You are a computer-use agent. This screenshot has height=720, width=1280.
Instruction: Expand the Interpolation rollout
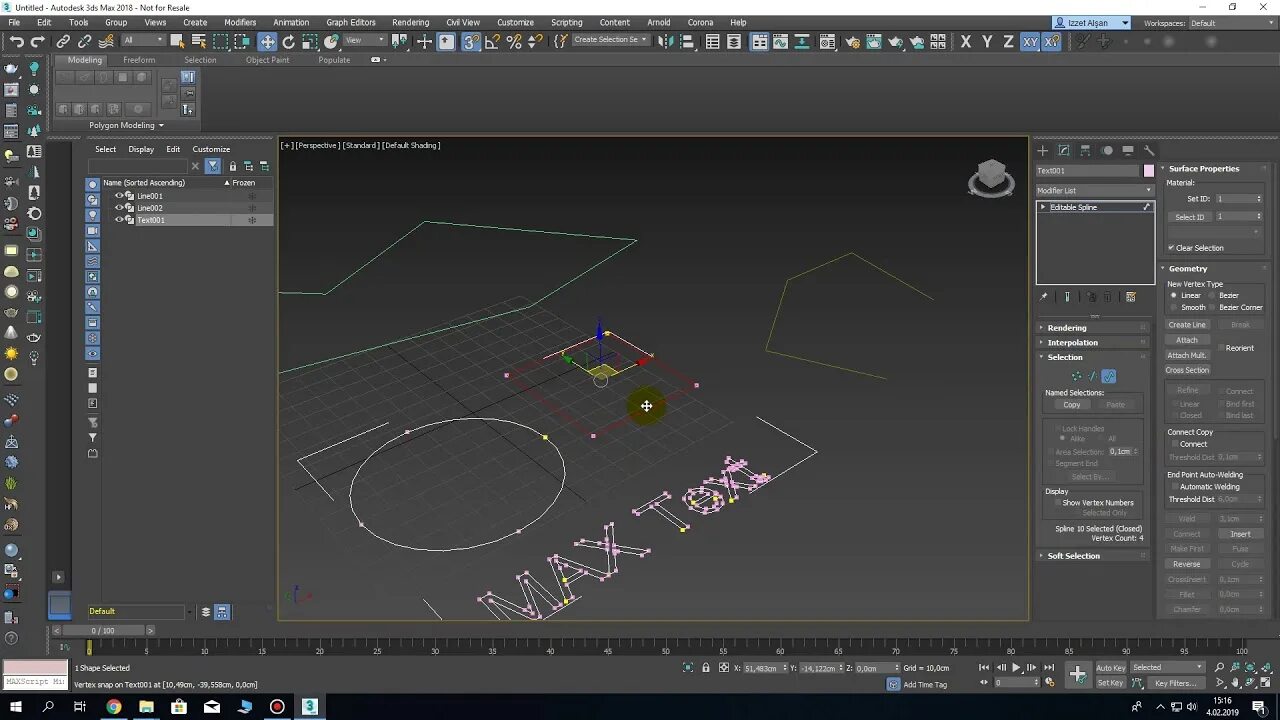pos(1072,343)
